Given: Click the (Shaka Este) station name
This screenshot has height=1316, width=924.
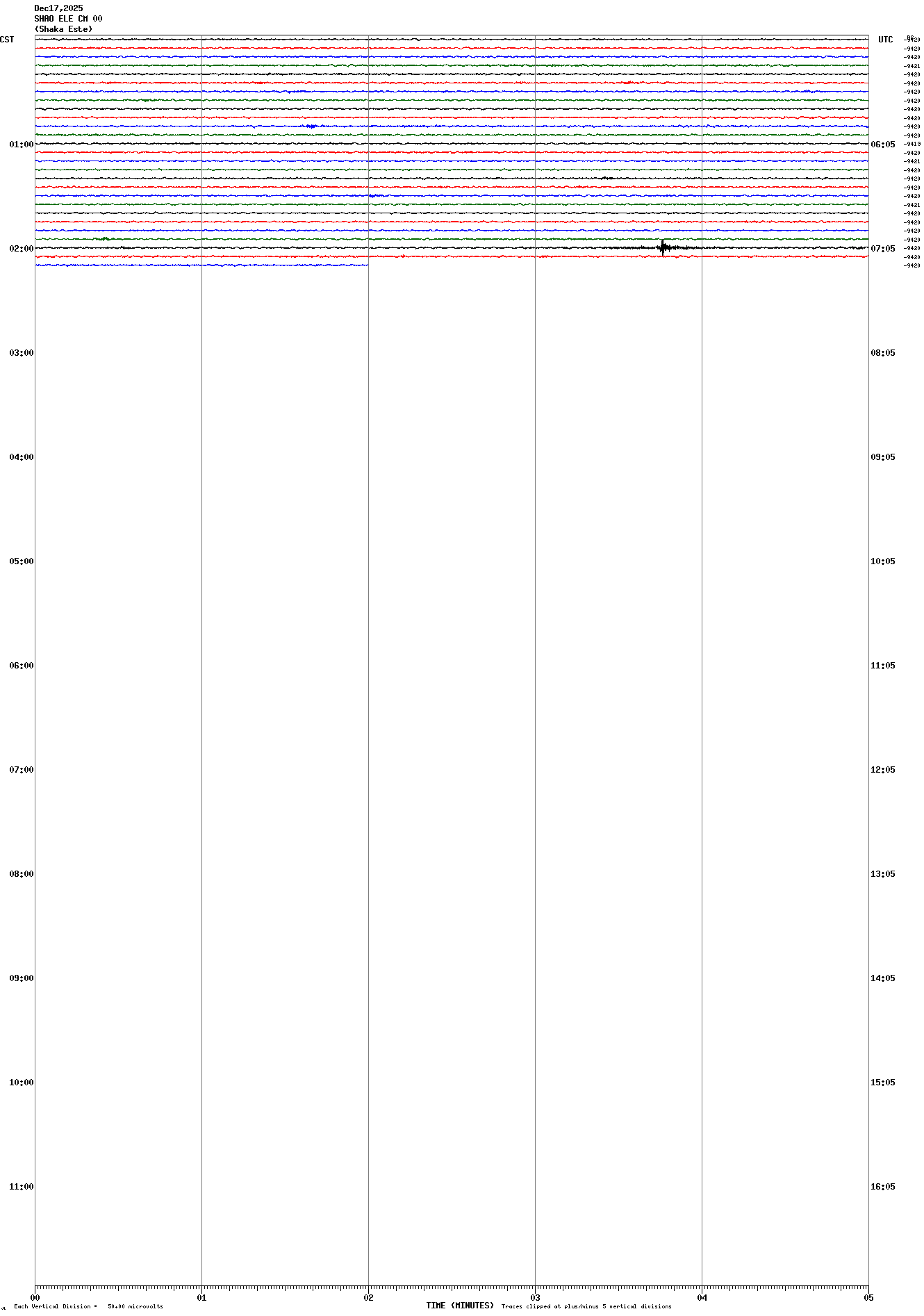Looking at the screenshot, I should [x=63, y=29].
